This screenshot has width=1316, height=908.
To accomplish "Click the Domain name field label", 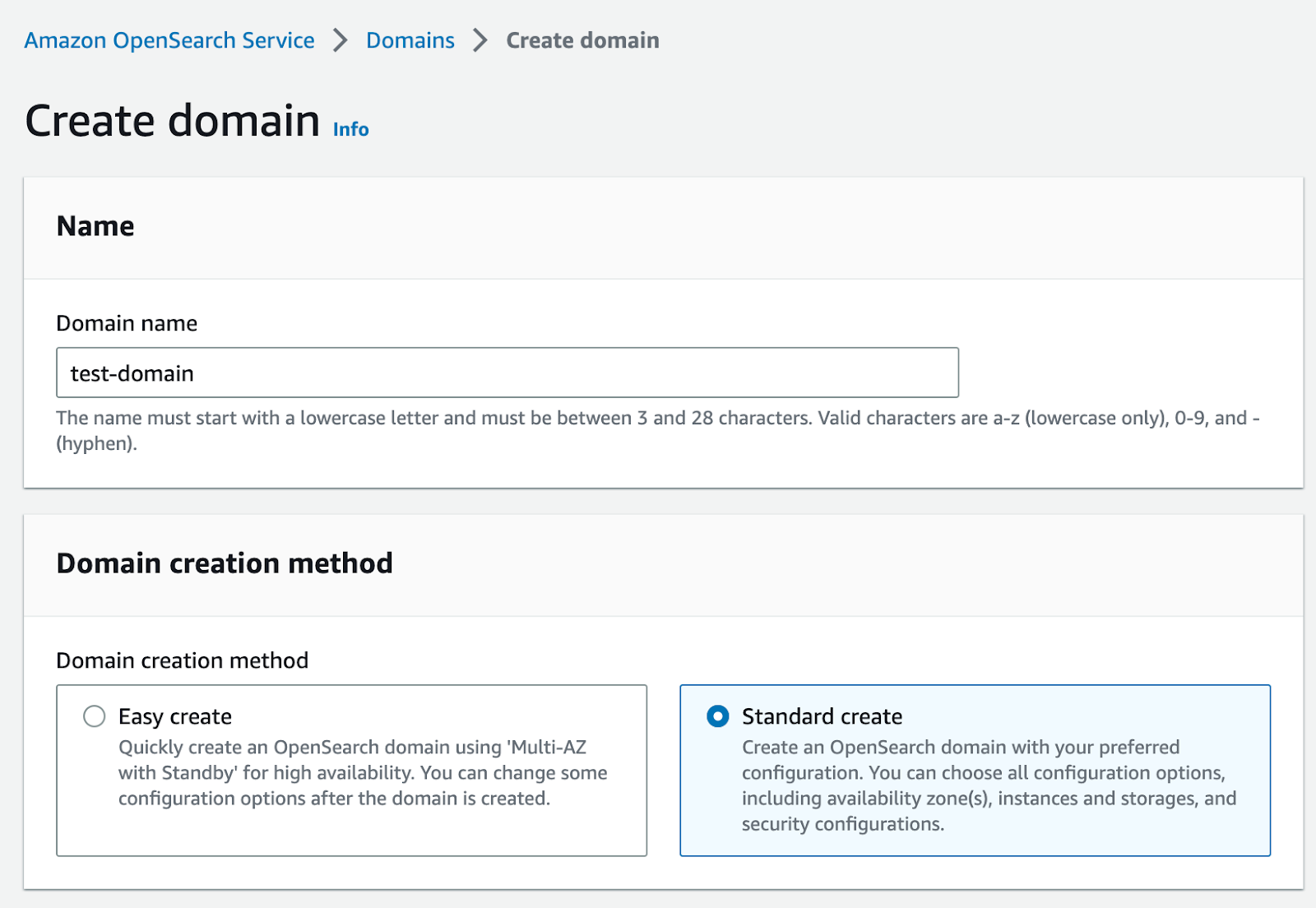I will 127,323.
